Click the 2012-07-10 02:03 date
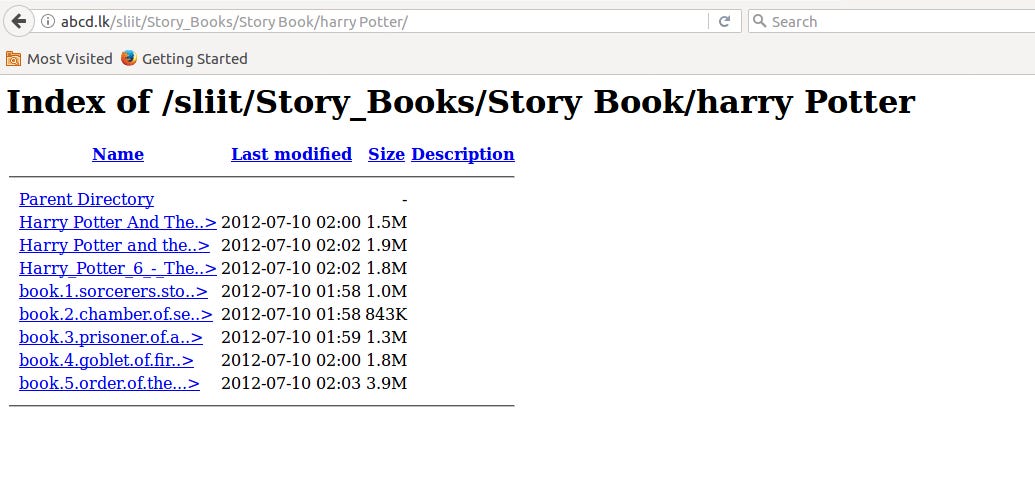Screen dimensions: 1035x501 pos(291,384)
